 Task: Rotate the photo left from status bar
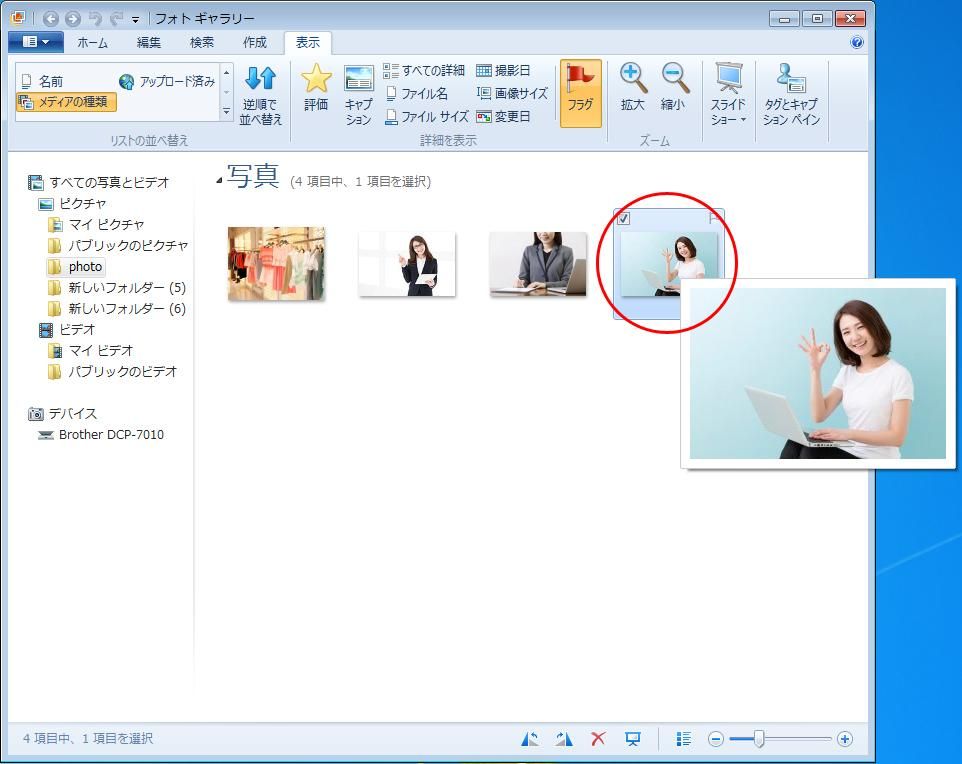pyautogui.click(x=530, y=739)
